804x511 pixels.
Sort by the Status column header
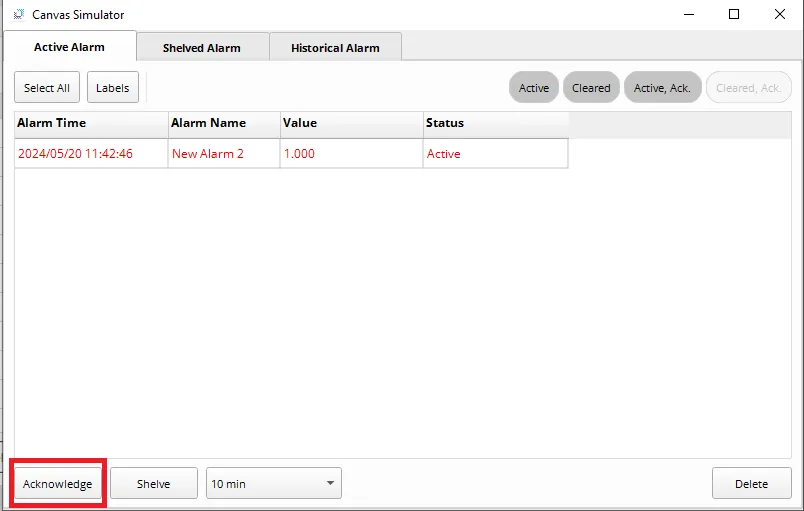click(495, 123)
